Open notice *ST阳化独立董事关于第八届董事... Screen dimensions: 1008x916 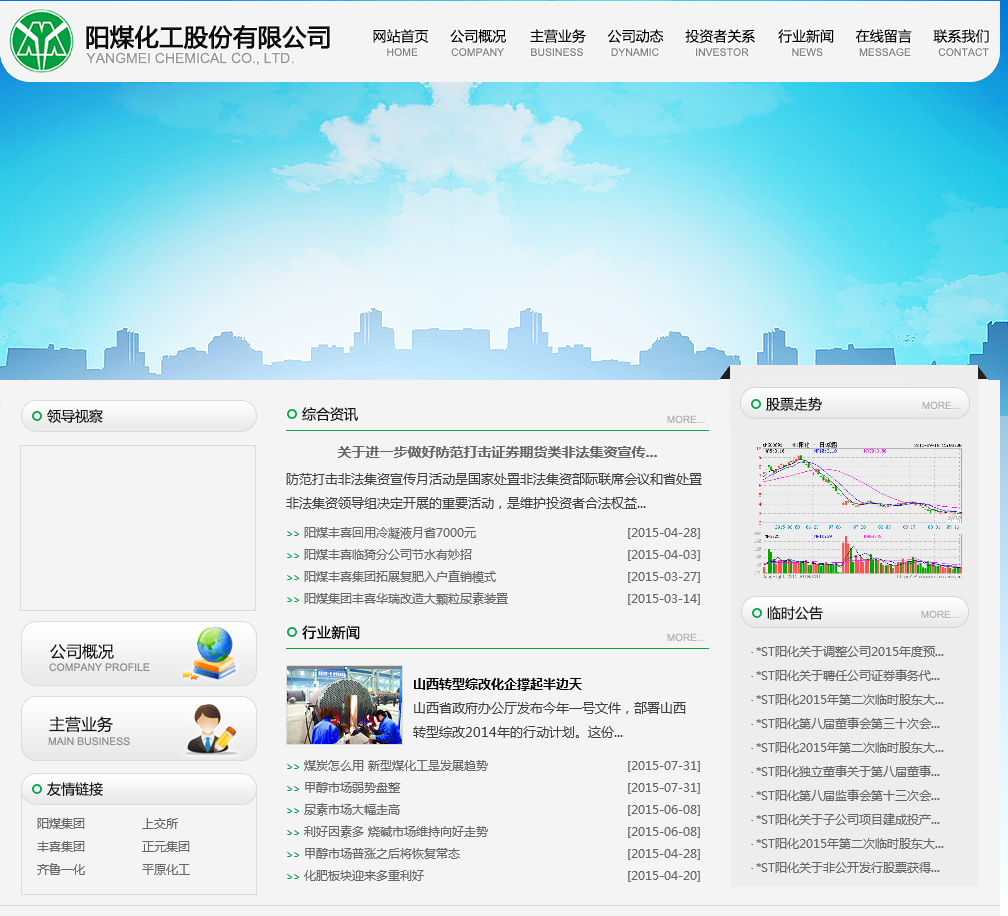tap(847, 772)
